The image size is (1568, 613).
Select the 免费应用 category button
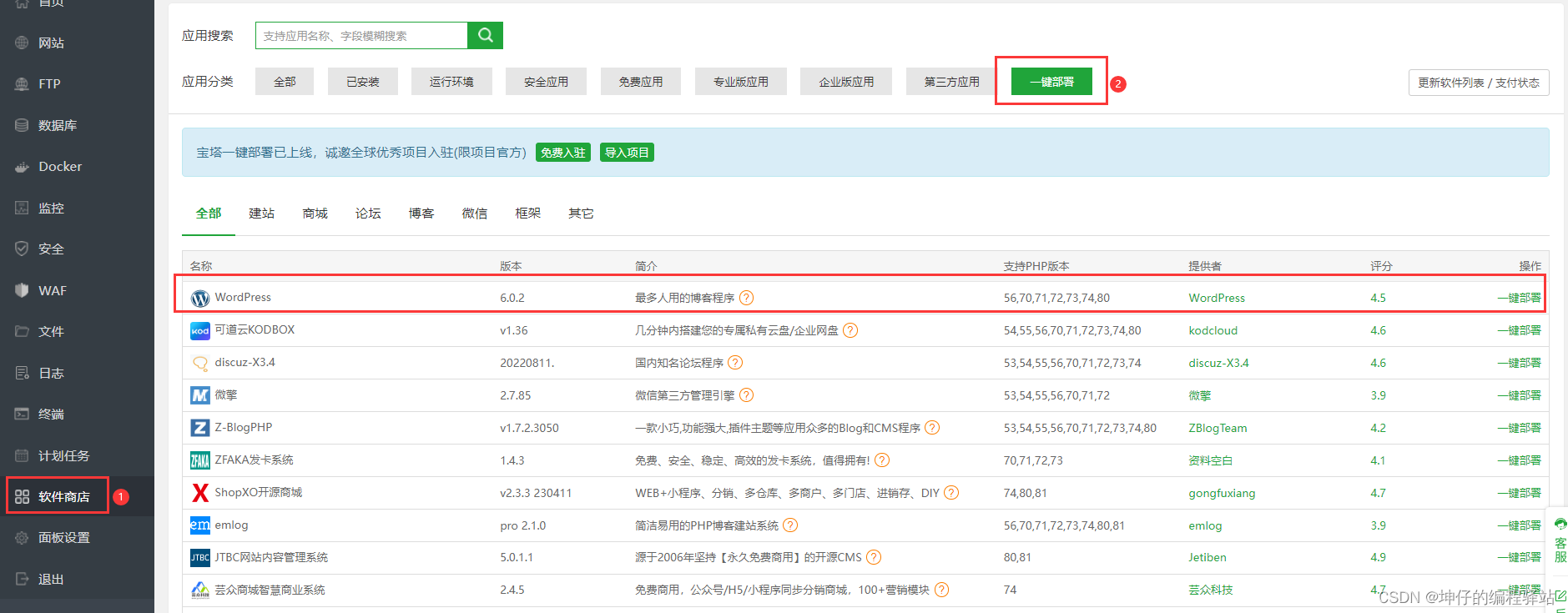tap(641, 82)
